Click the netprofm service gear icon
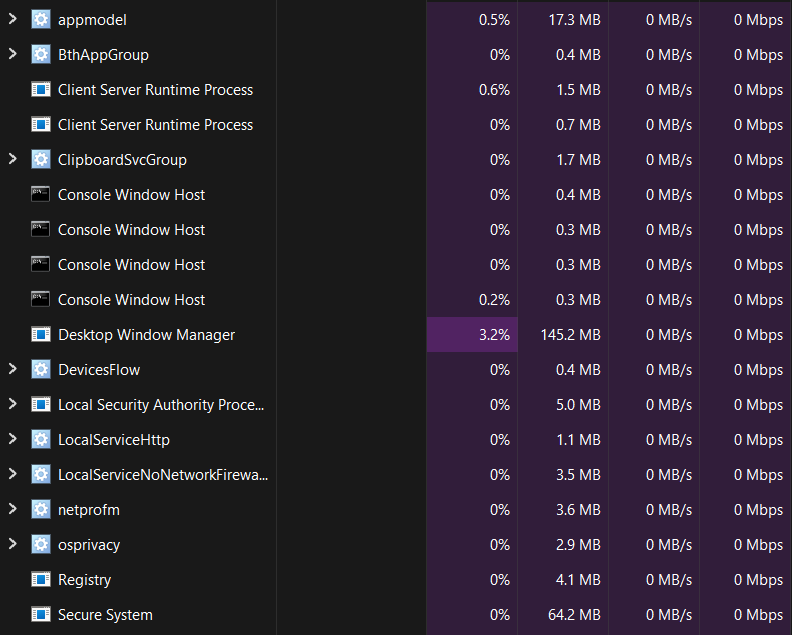The height and width of the screenshot is (635, 792). tap(41, 510)
